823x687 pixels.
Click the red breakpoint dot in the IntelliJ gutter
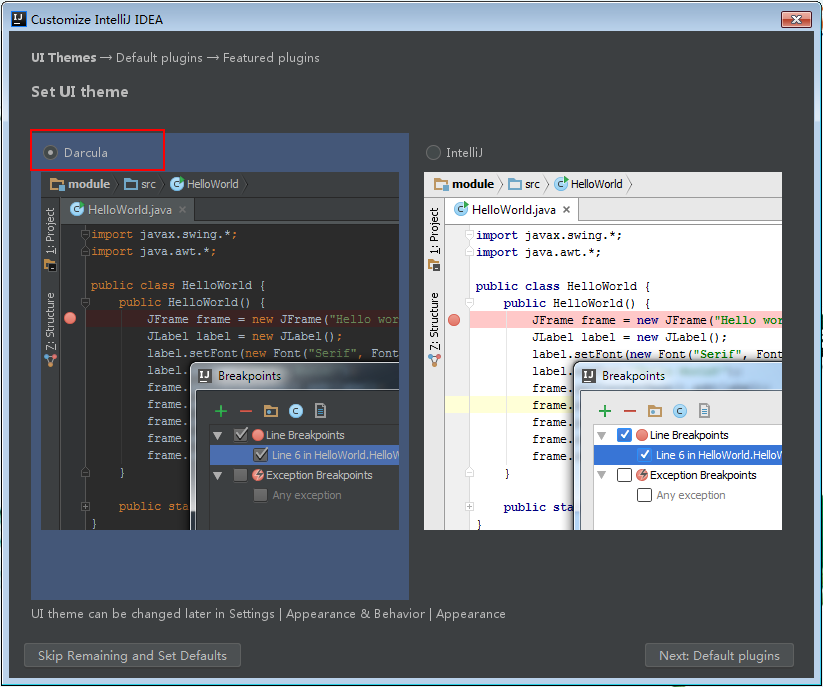(x=454, y=320)
